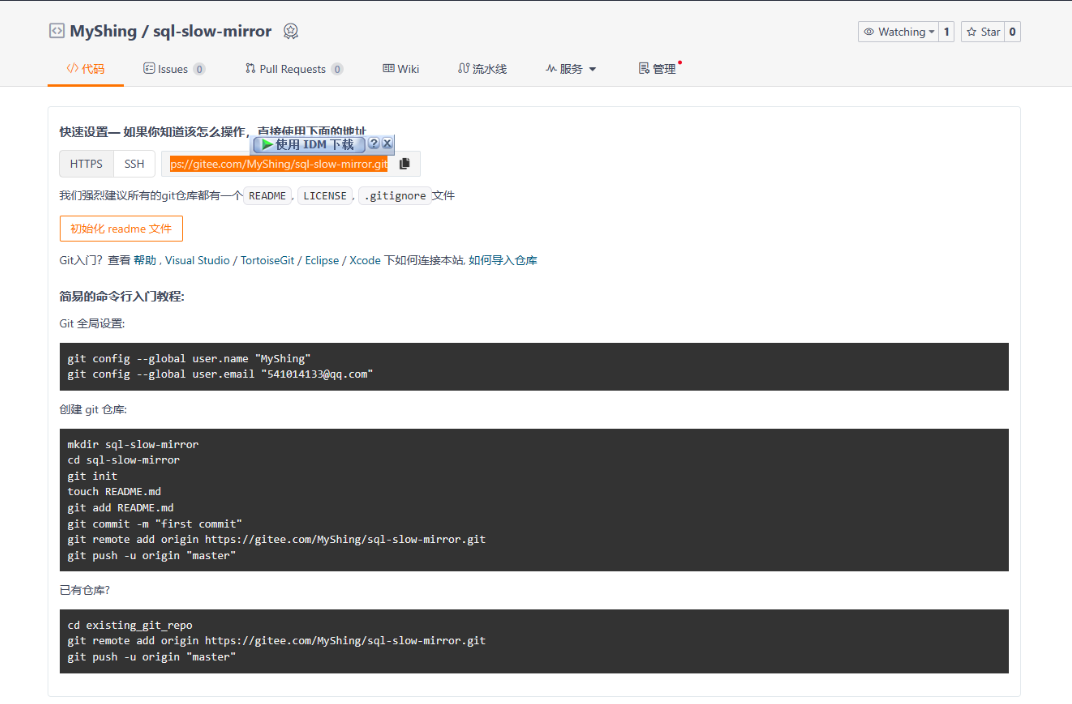
Task: Click the question mark icon on the IDM popup
Action: [374, 144]
